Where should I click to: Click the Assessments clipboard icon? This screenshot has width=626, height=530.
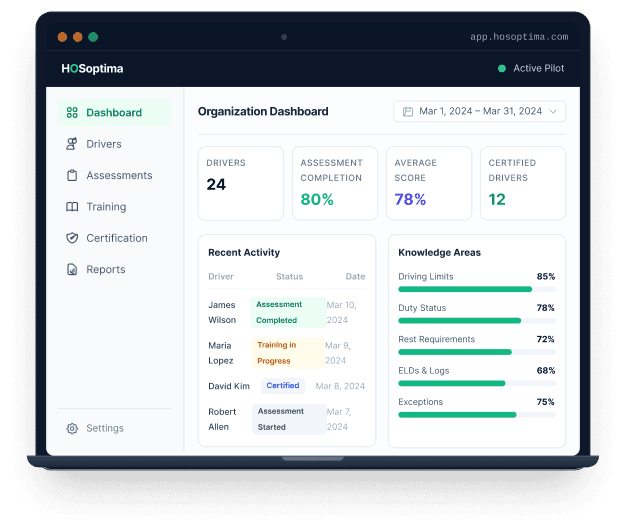click(x=72, y=175)
